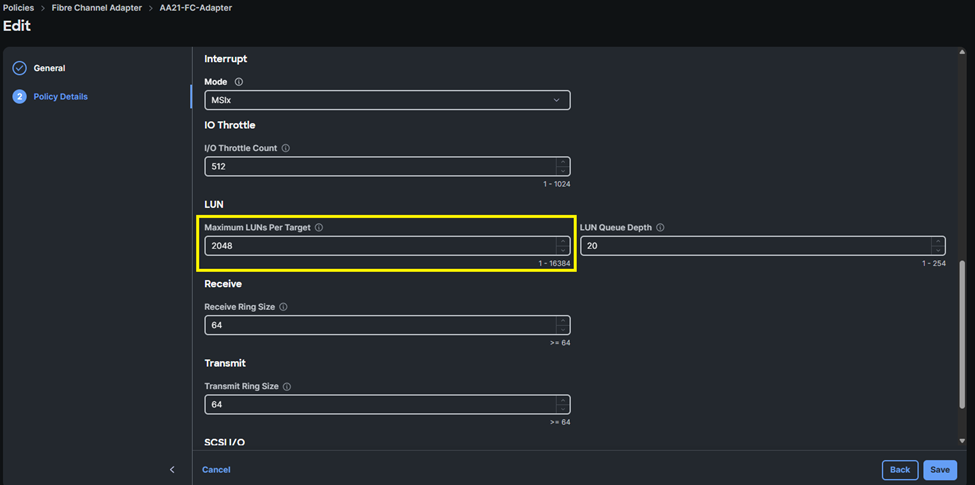Click info icon next to LUN Queue Depth
Screen dimensions: 975x485
click(x=660, y=228)
